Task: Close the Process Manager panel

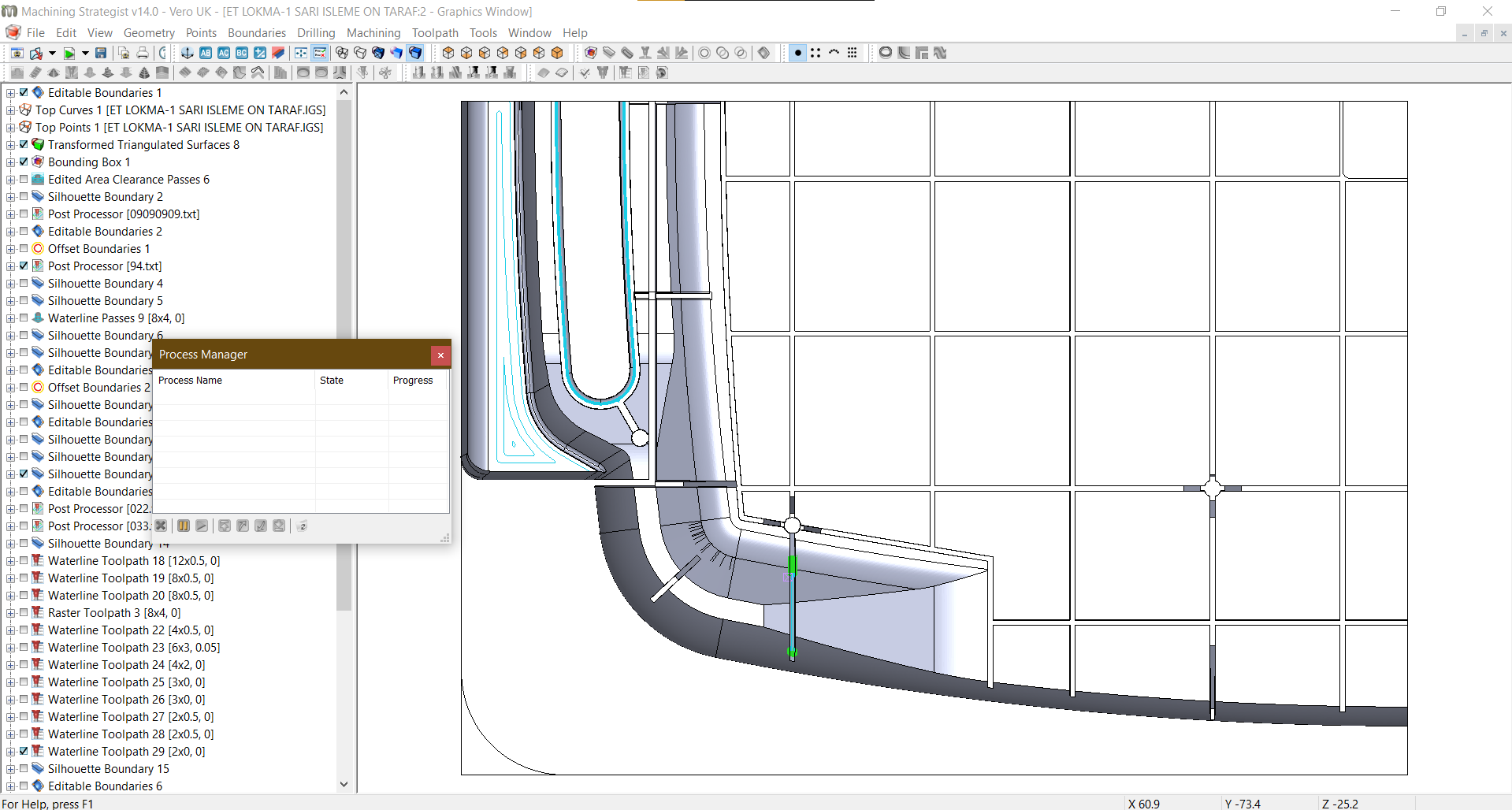Action: coord(440,355)
